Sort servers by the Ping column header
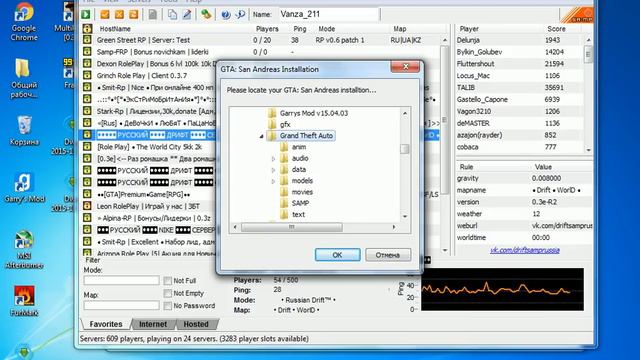Viewport: 640px width, 360px height. [300, 29]
